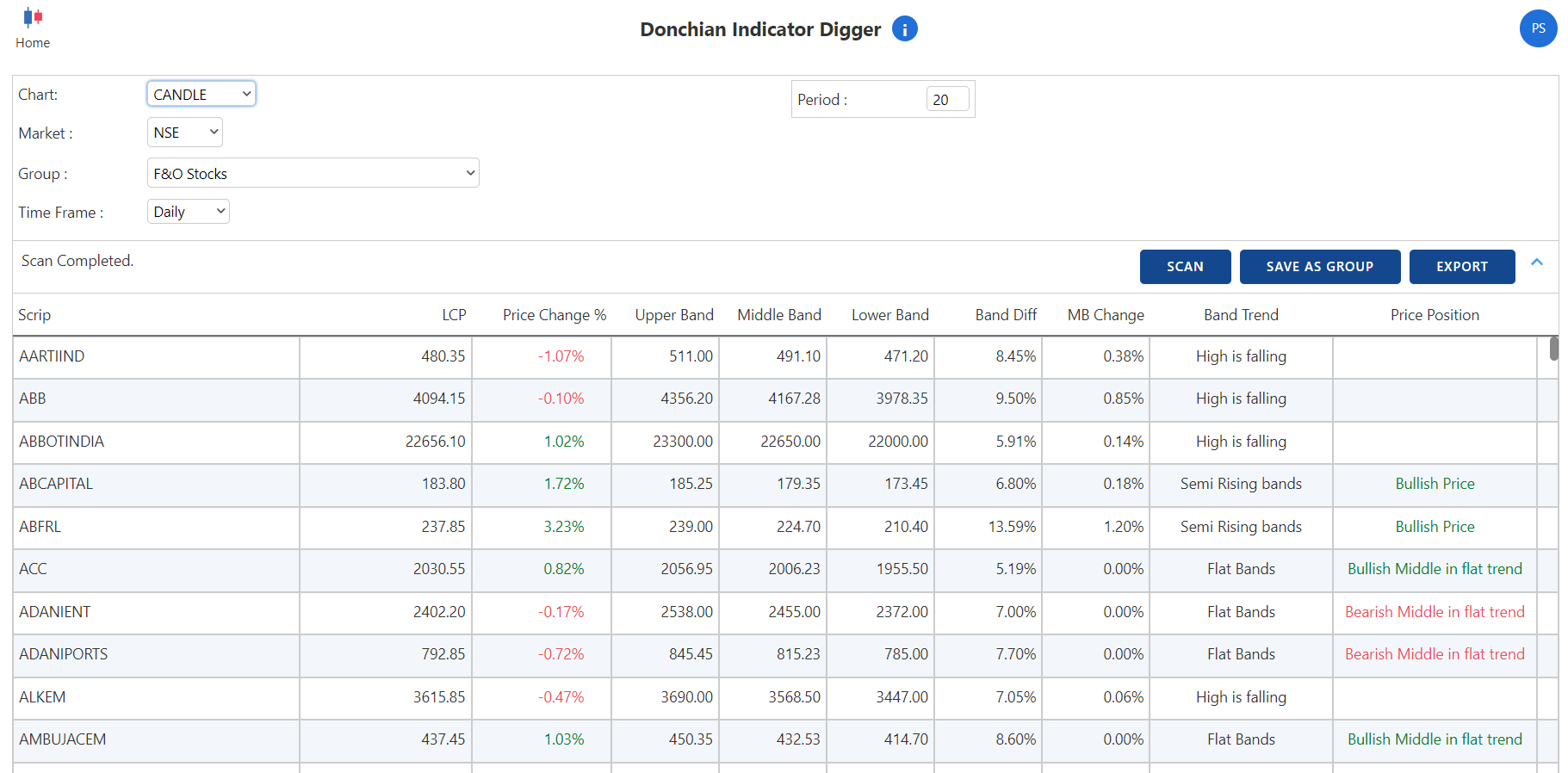This screenshot has height=773, width=1568.
Task: Sort by Scrip column header
Action: click(x=34, y=315)
